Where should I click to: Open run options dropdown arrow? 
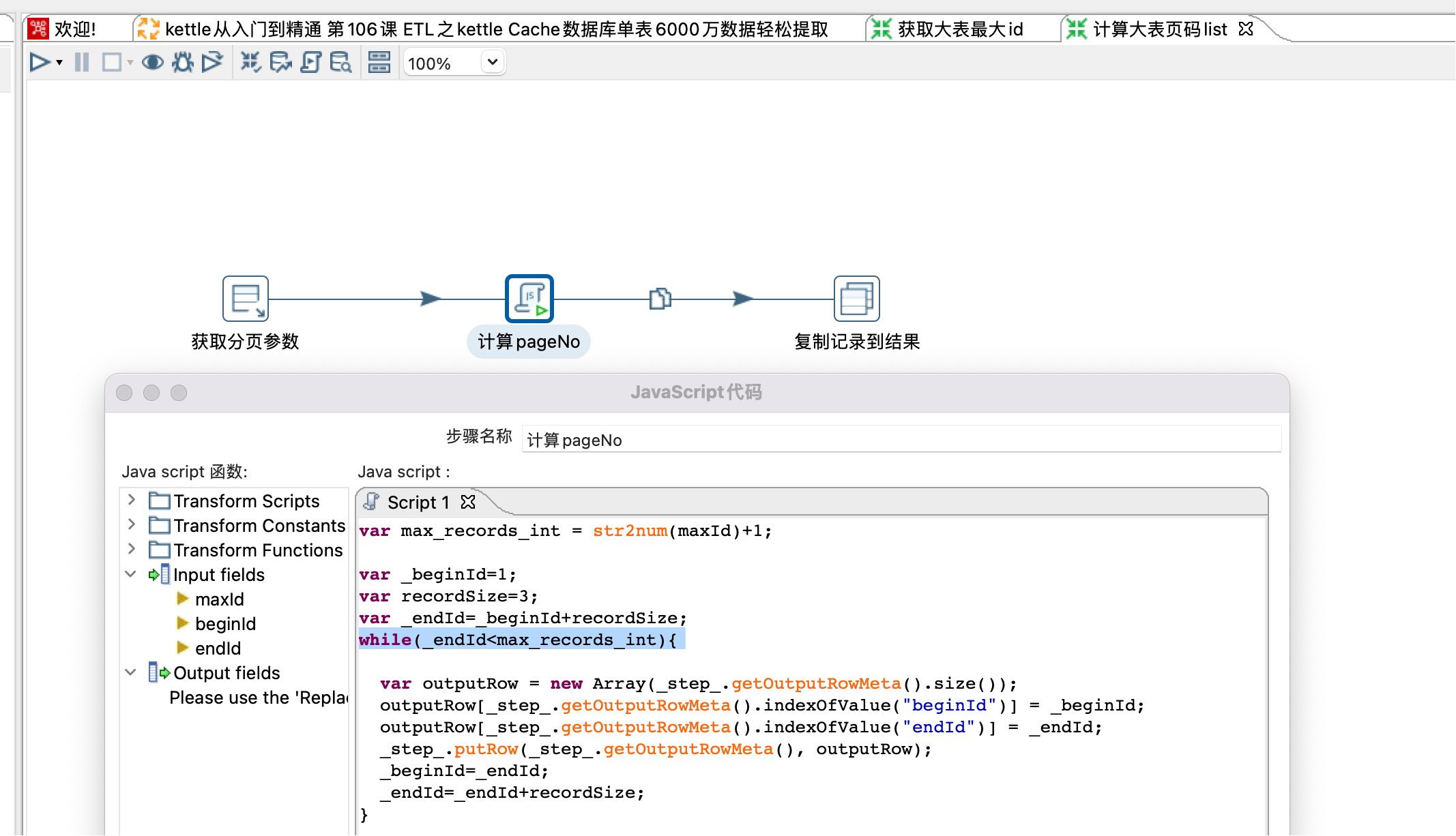coord(60,63)
